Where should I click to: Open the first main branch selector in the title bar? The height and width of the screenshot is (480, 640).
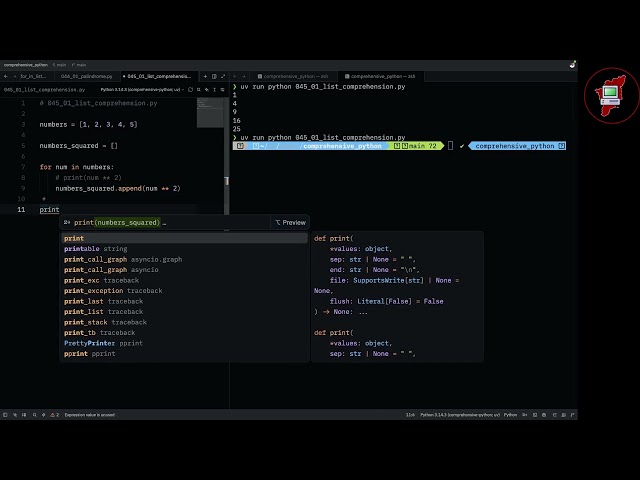(59, 64)
